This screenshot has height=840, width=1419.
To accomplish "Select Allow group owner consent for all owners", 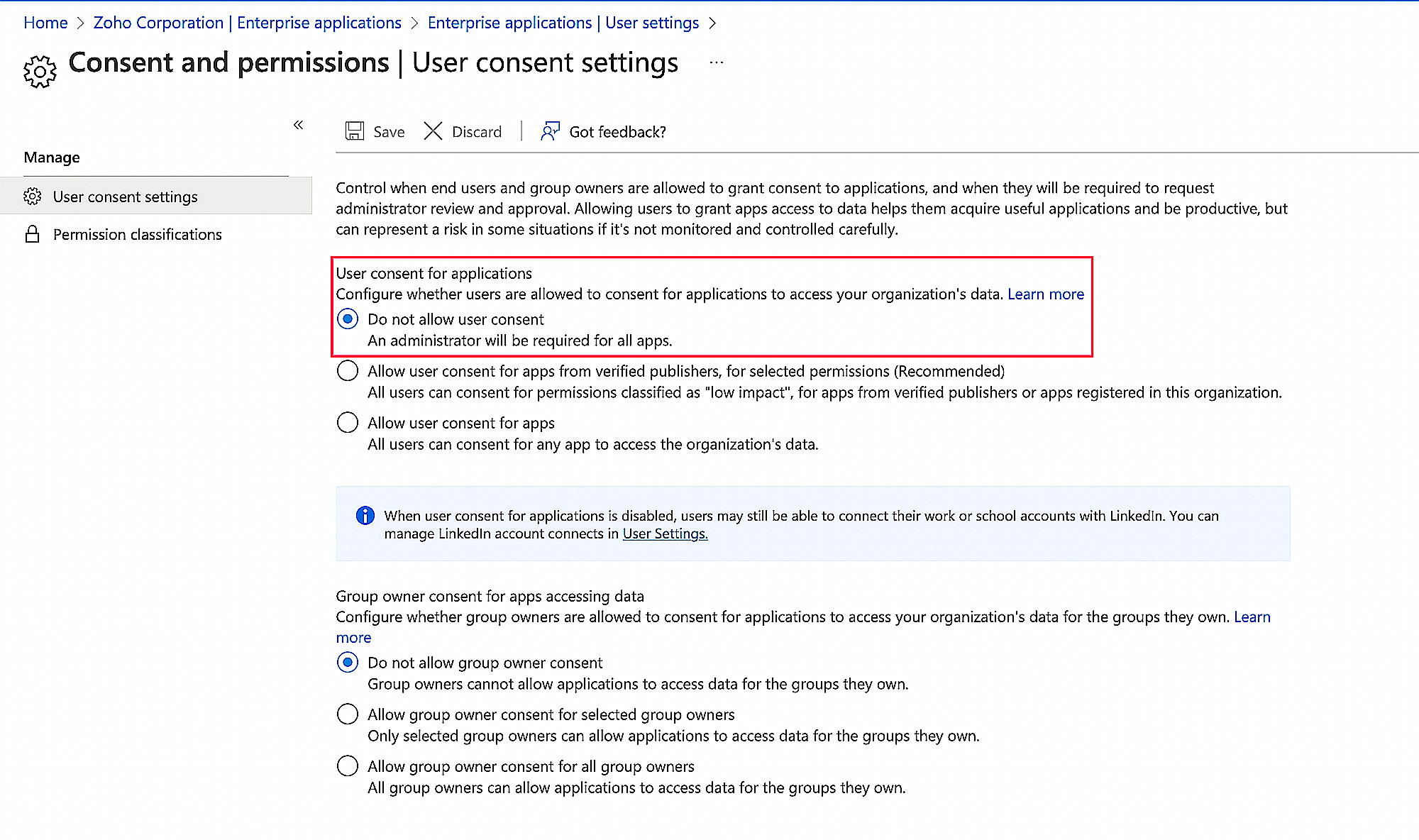I will pyautogui.click(x=348, y=766).
